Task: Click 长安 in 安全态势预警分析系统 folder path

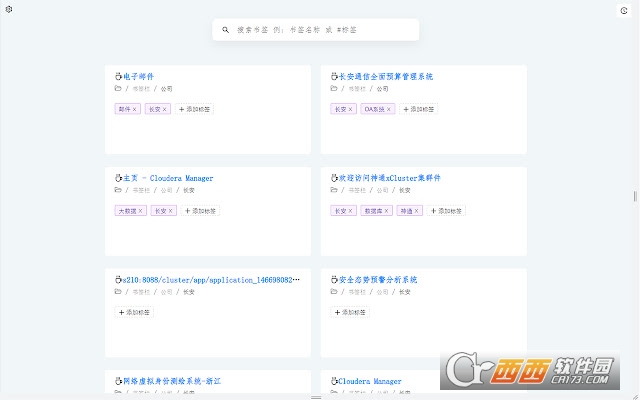Action: (404, 292)
